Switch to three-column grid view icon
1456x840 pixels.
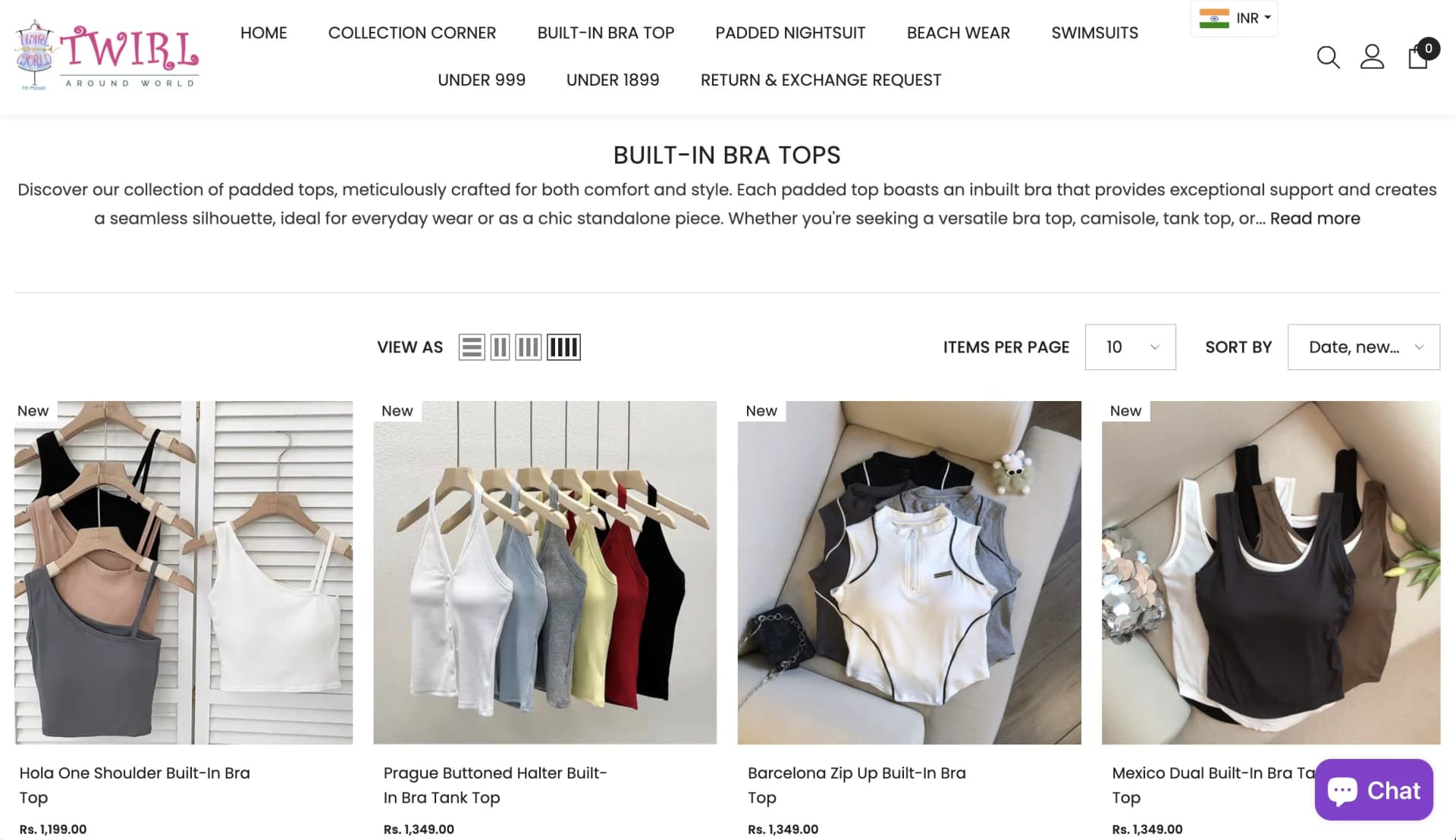click(529, 347)
